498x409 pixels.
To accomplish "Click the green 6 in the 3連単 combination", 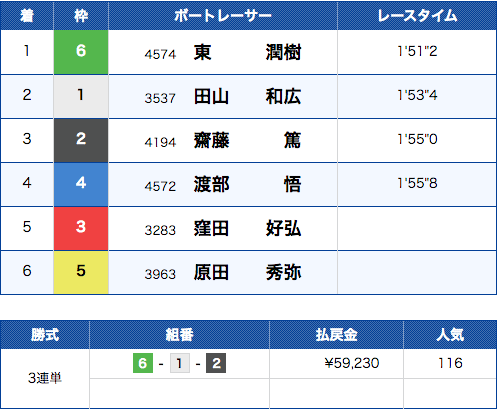I will point(143,363).
